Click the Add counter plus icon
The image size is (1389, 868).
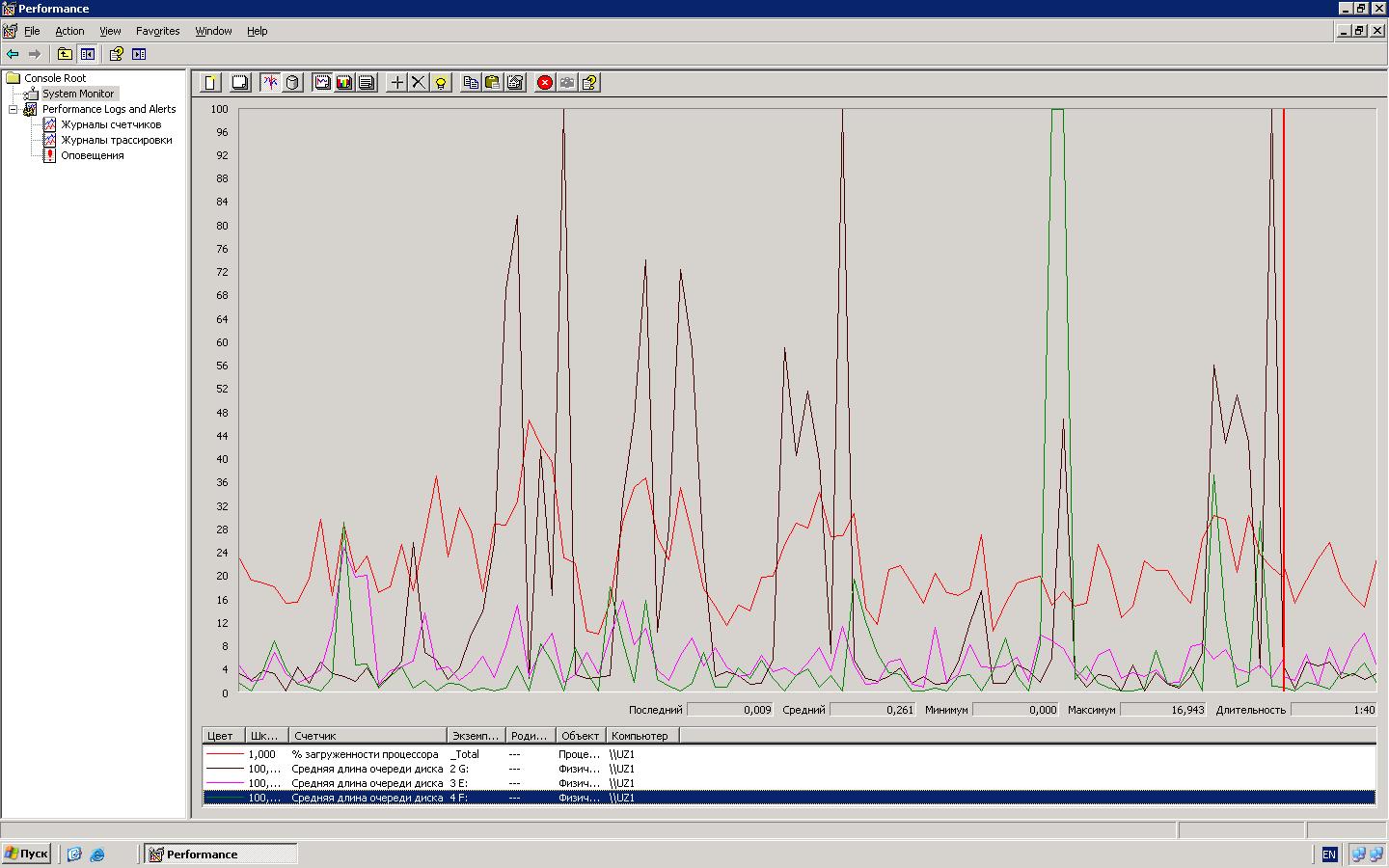click(396, 83)
